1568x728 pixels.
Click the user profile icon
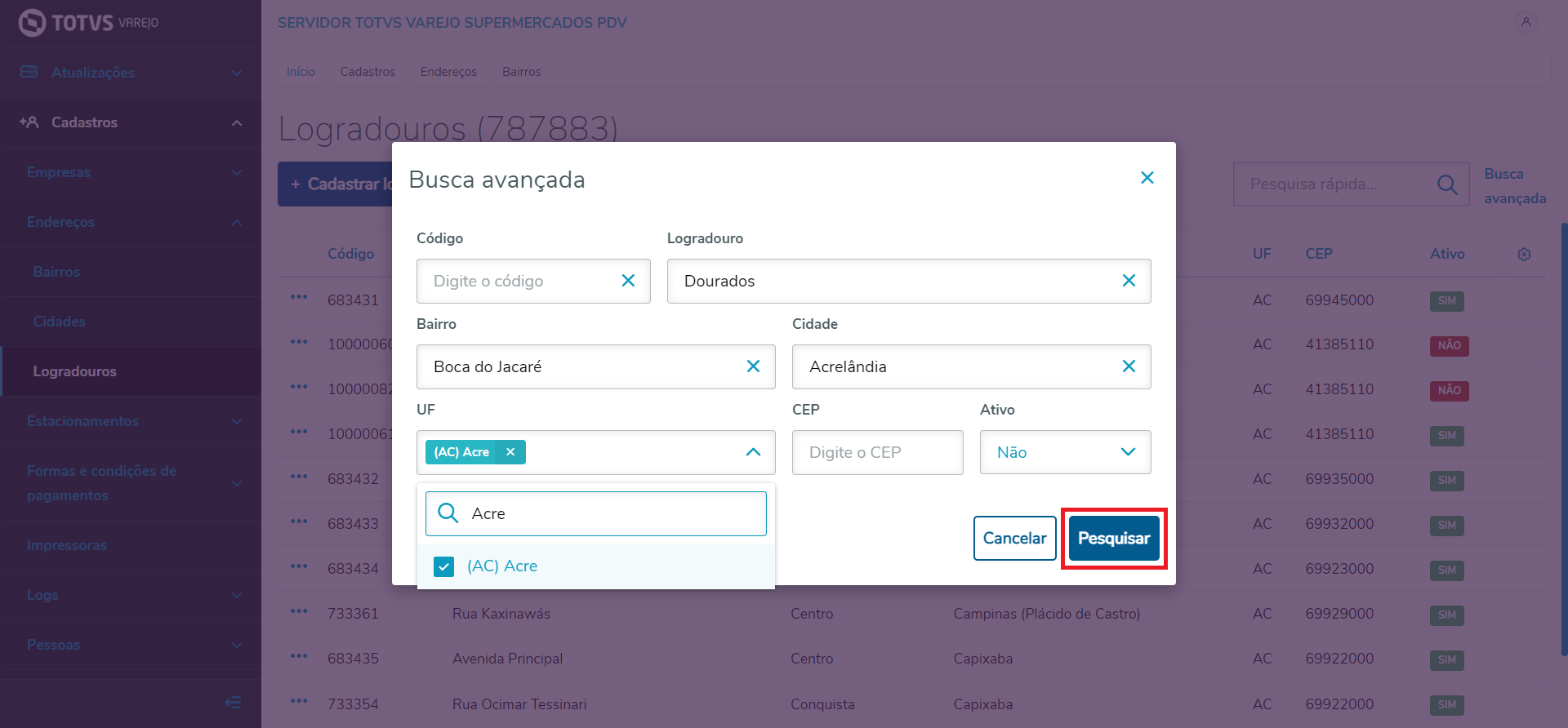(1526, 22)
